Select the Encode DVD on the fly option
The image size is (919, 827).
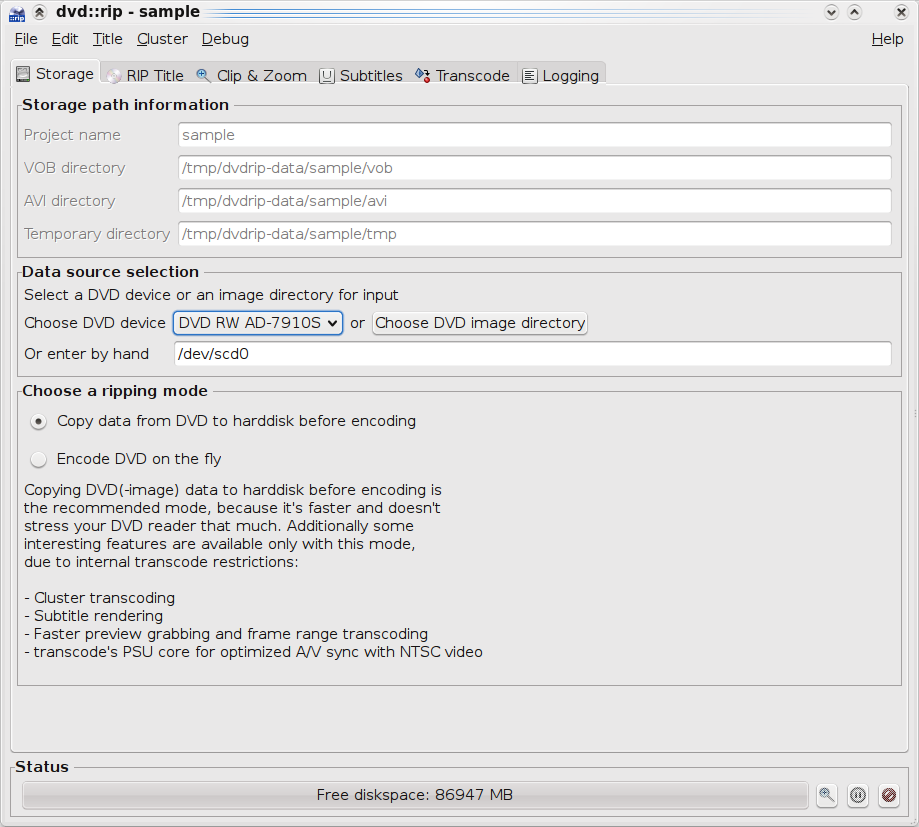click(x=39, y=459)
